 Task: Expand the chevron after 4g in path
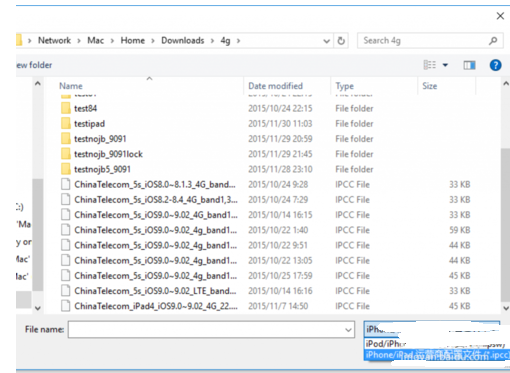click(x=238, y=41)
